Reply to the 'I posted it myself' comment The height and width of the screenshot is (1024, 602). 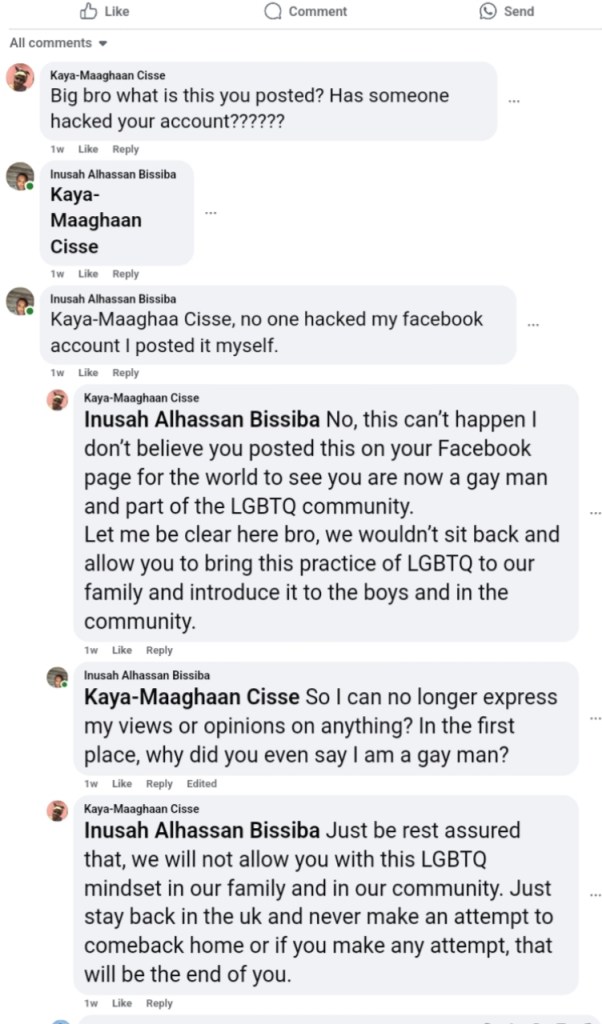(x=126, y=373)
